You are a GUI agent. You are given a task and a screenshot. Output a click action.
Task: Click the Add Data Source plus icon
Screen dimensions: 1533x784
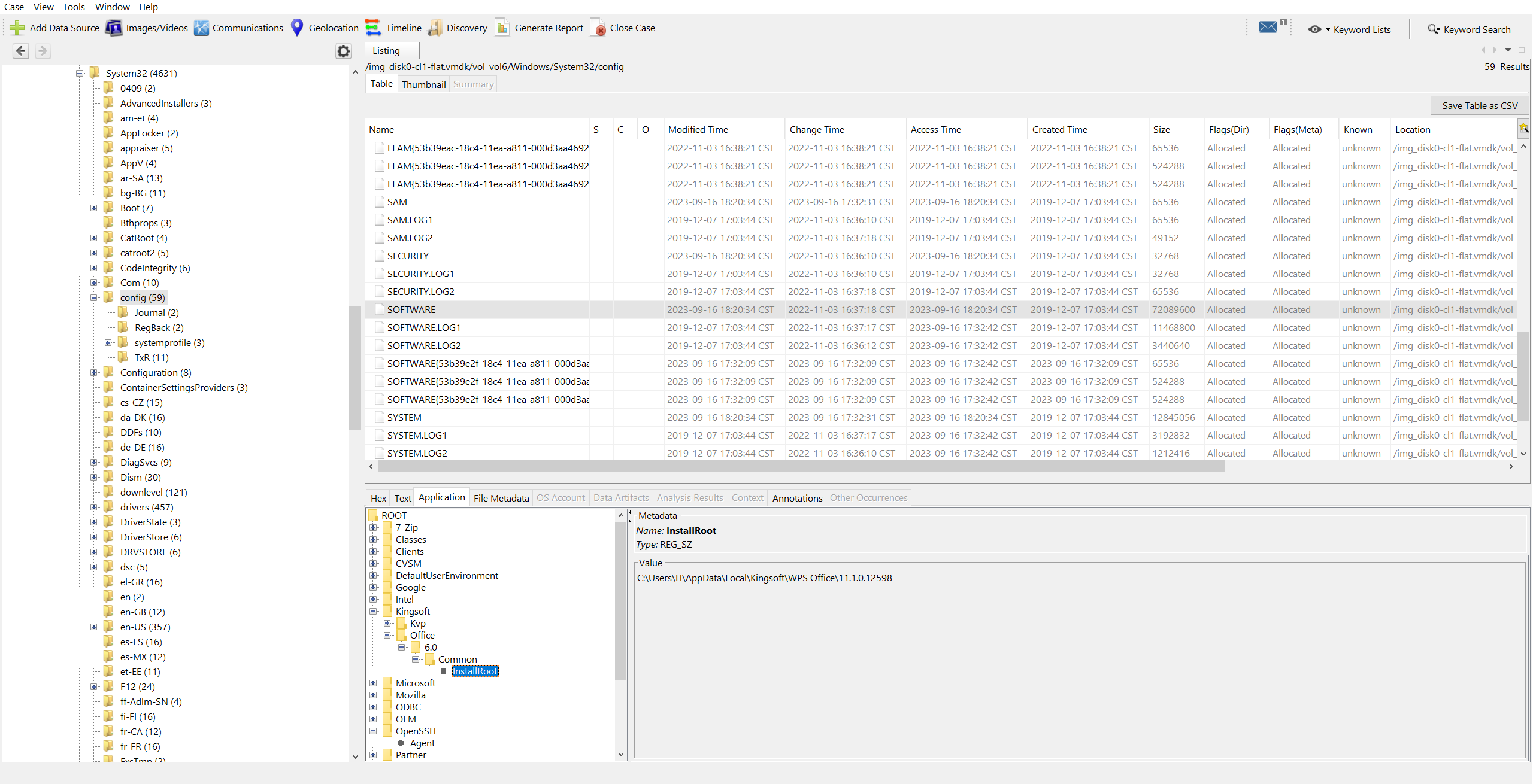17,28
